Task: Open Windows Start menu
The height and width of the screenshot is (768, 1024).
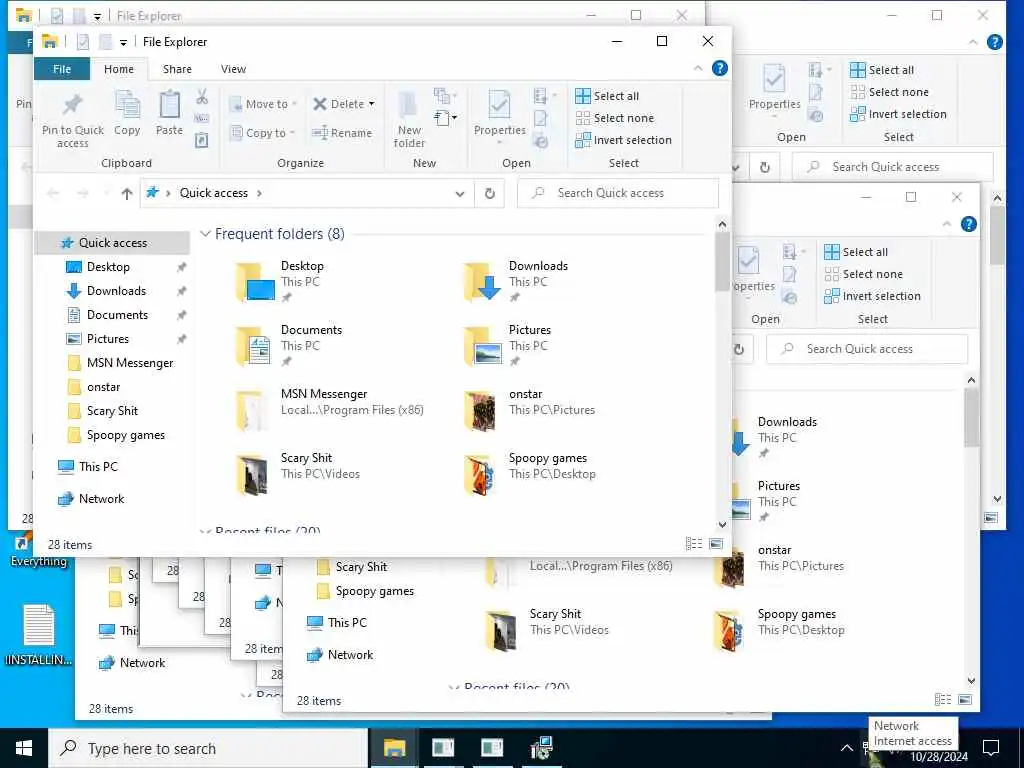Action: pyautogui.click(x=24, y=748)
